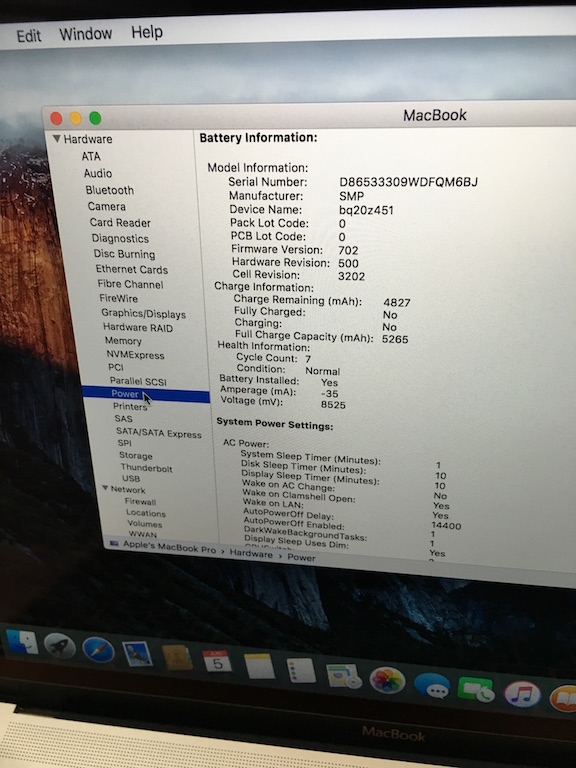Click Device Name value bq20z451
This screenshot has height=768, width=576.
[366, 211]
